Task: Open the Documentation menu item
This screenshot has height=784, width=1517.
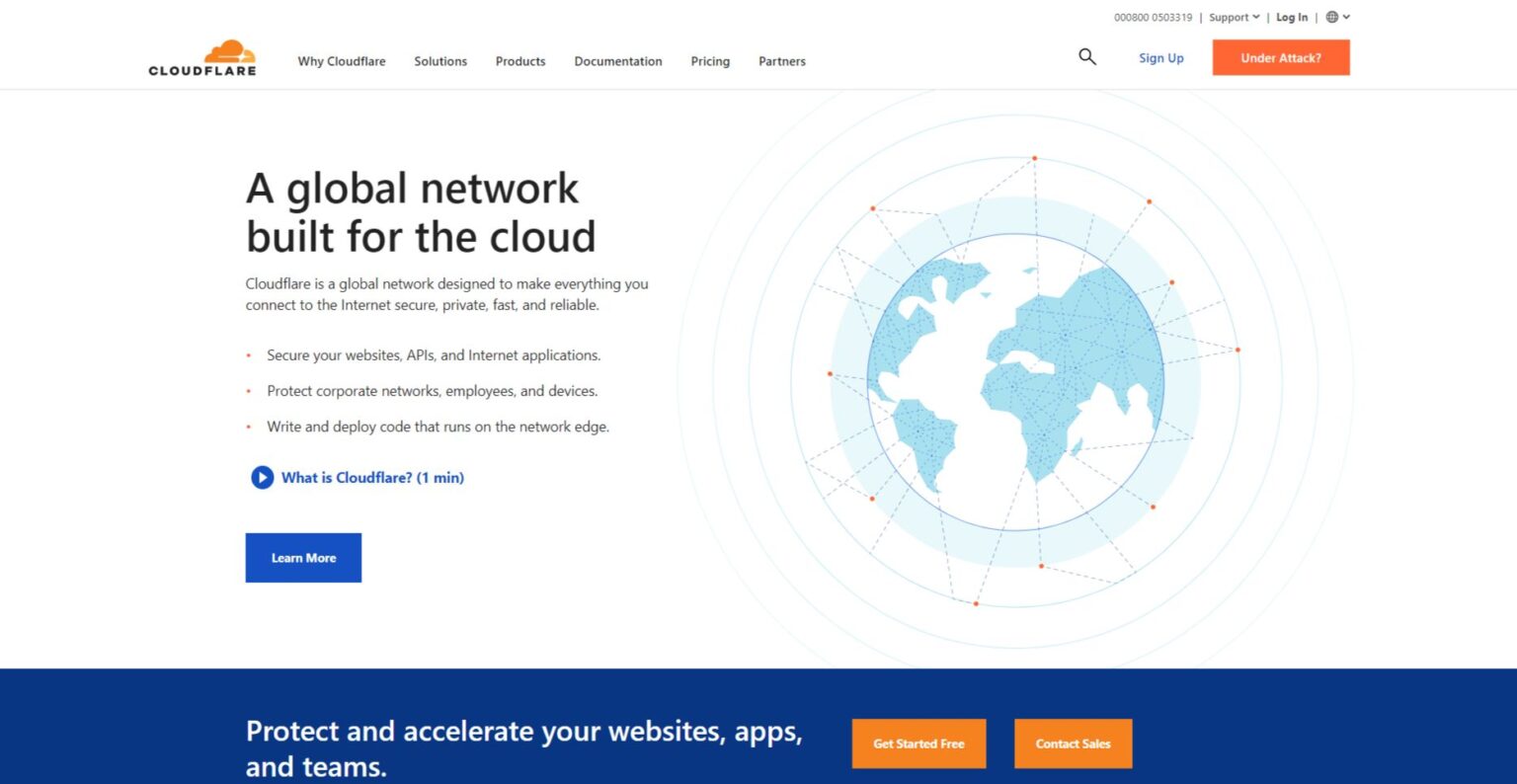Action: tap(618, 61)
